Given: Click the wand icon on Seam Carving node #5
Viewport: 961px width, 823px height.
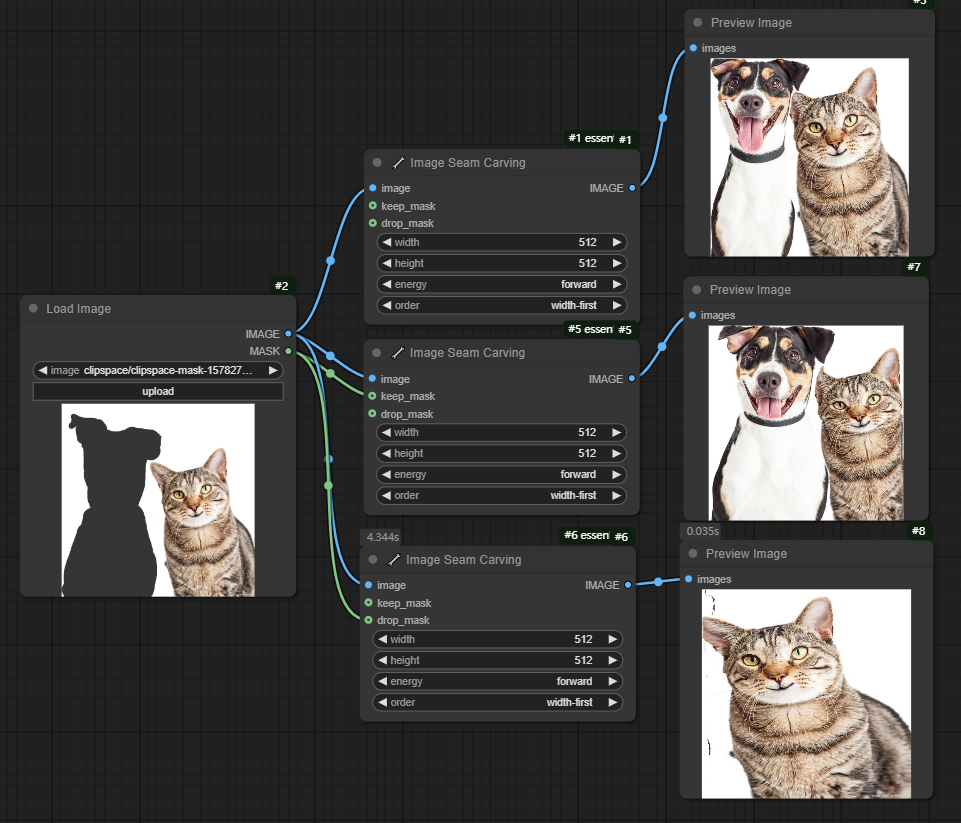Looking at the screenshot, I should [397, 353].
